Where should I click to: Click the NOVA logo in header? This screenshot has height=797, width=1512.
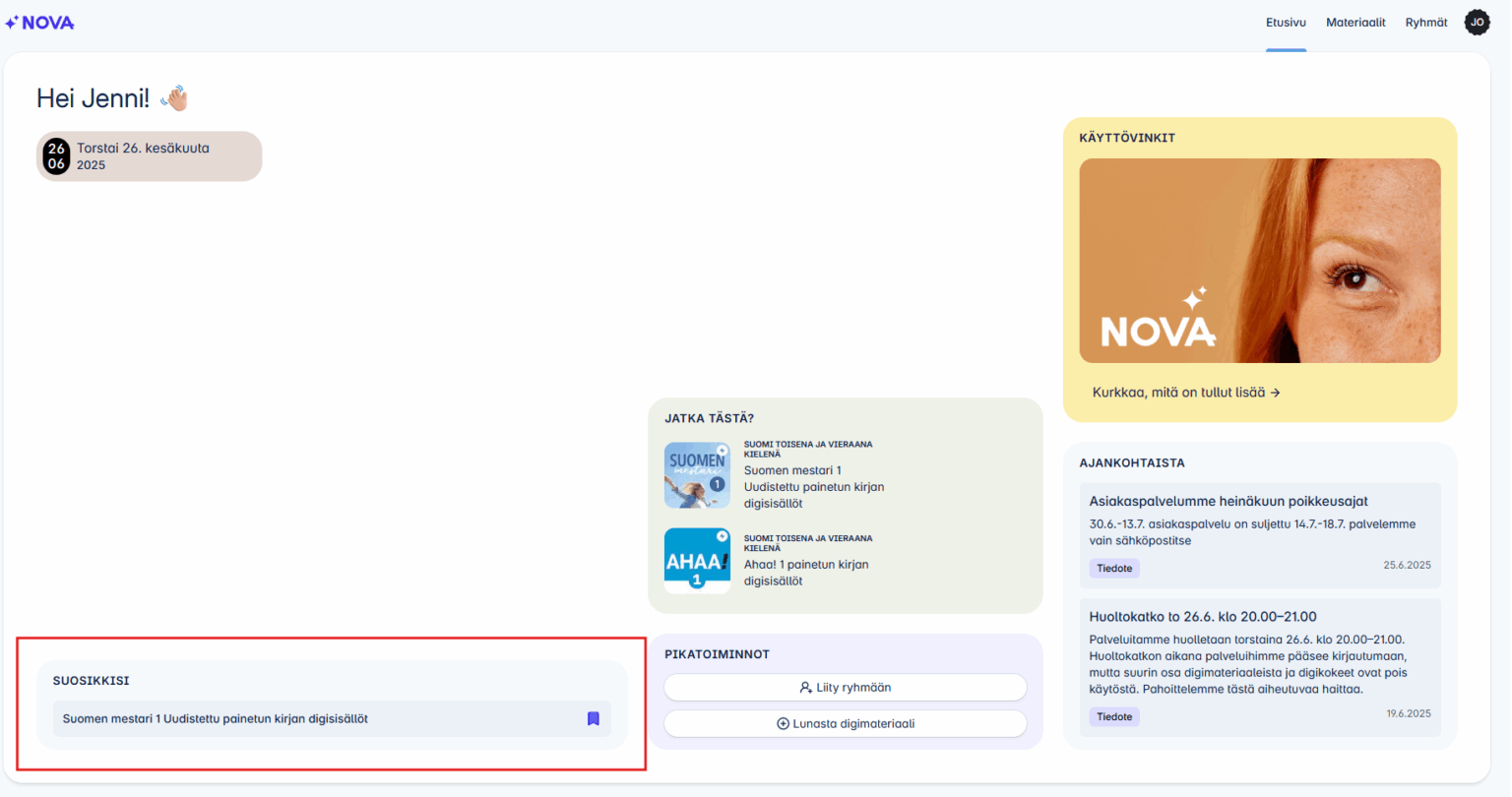[x=40, y=23]
